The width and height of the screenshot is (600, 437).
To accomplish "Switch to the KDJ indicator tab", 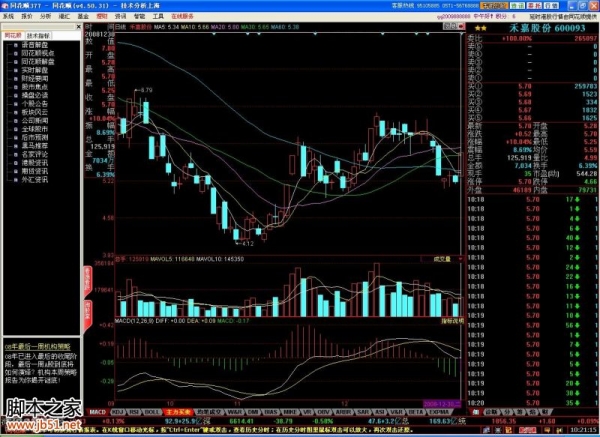I will [x=117, y=412].
